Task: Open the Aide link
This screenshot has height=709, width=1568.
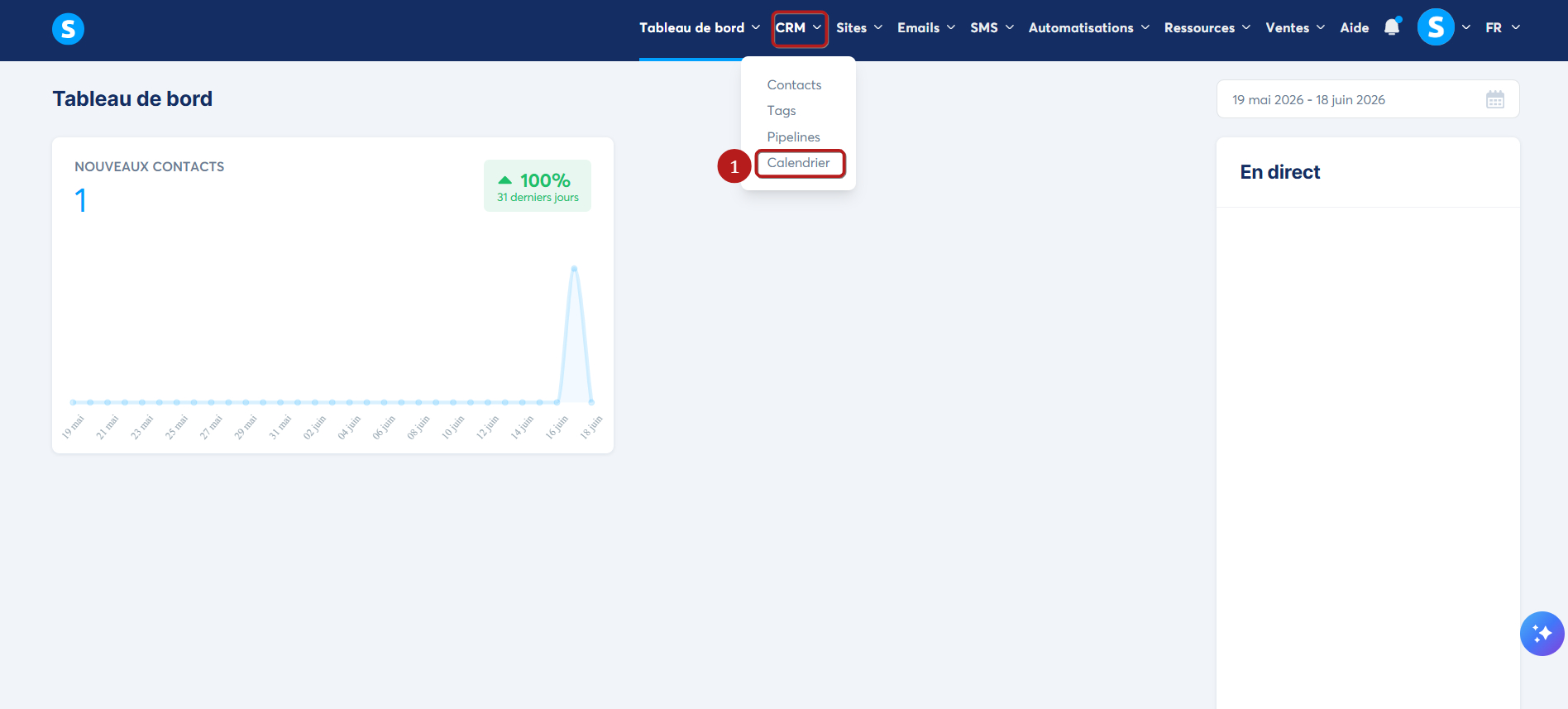Action: point(1354,27)
